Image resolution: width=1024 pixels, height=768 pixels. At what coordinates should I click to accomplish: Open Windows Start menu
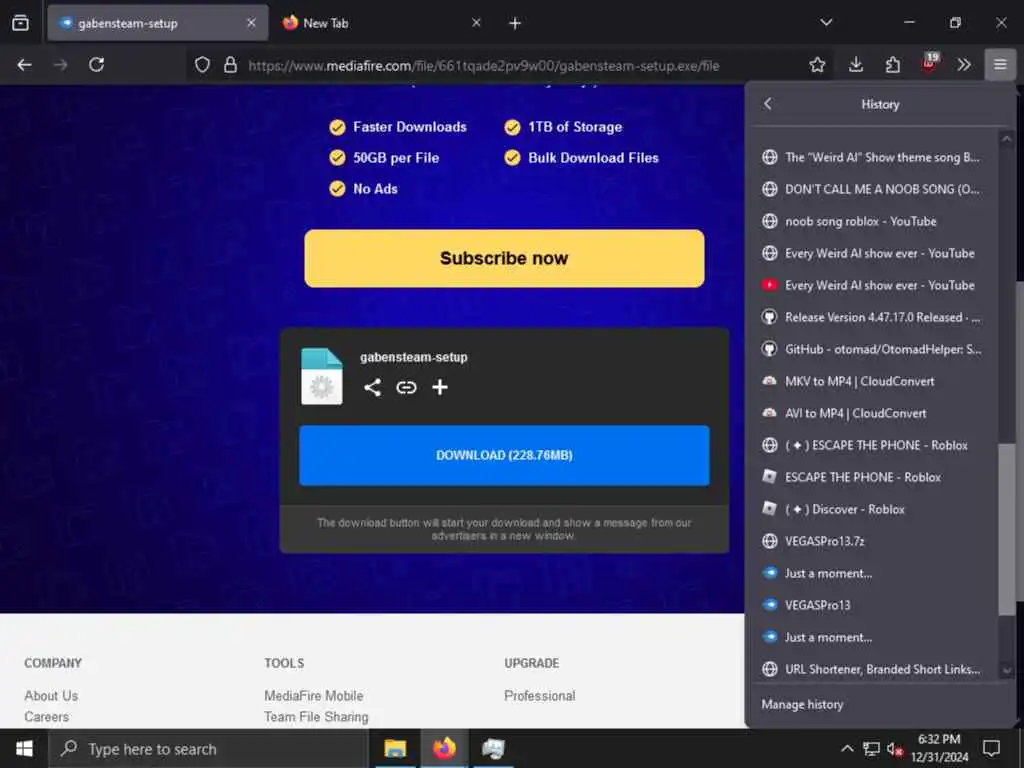(x=24, y=748)
